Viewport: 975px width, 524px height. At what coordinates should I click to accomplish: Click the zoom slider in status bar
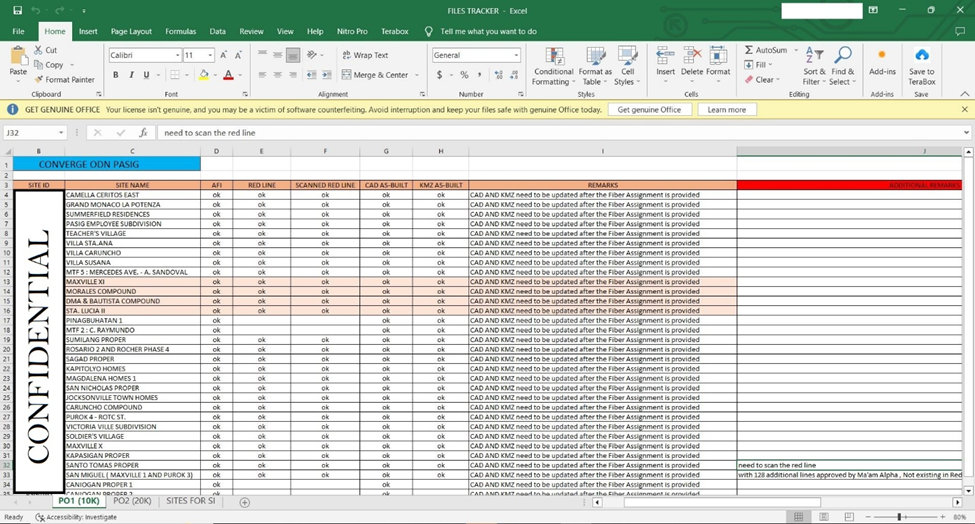(899, 517)
